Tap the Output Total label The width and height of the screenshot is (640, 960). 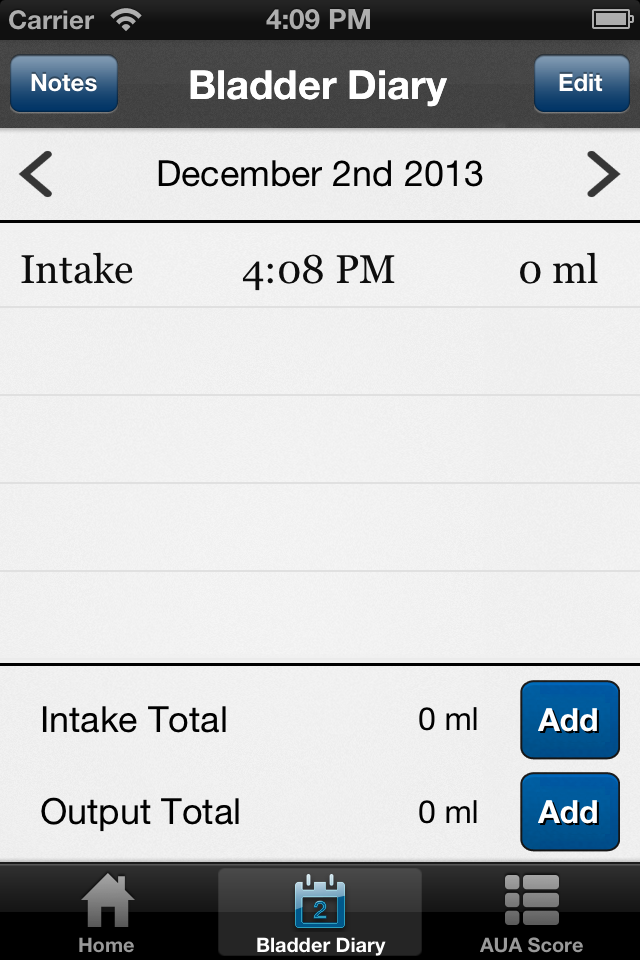pos(140,812)
